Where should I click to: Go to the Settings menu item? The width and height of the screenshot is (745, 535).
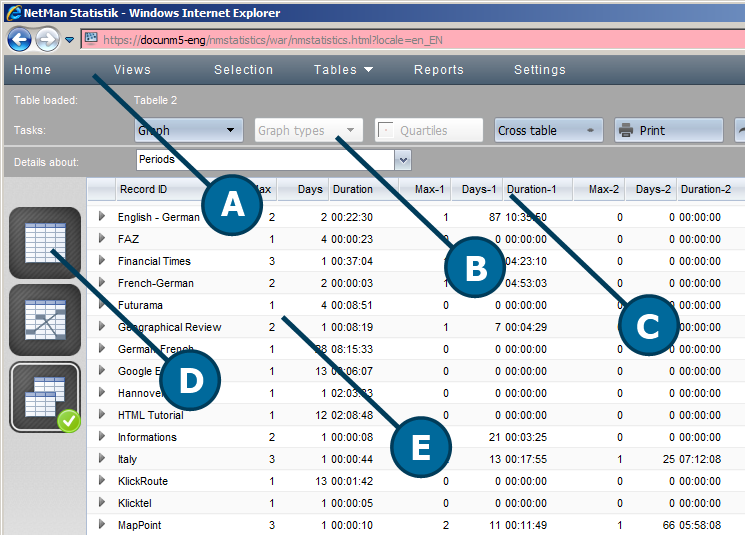tap(540, 70)
